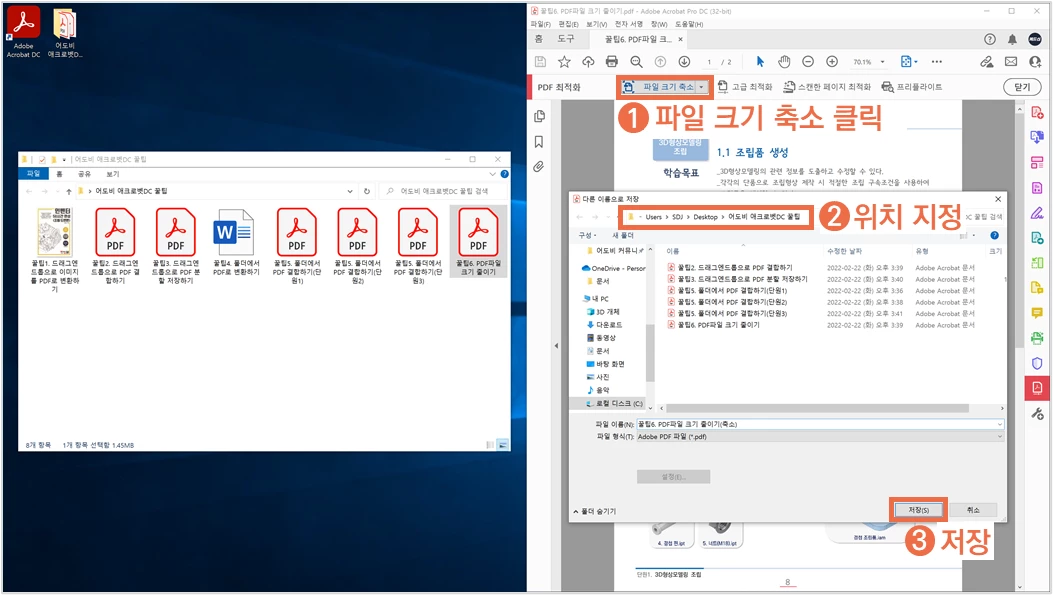Open the File Size Reduce (파일 크기 축소) button

(x=659, y=87)
